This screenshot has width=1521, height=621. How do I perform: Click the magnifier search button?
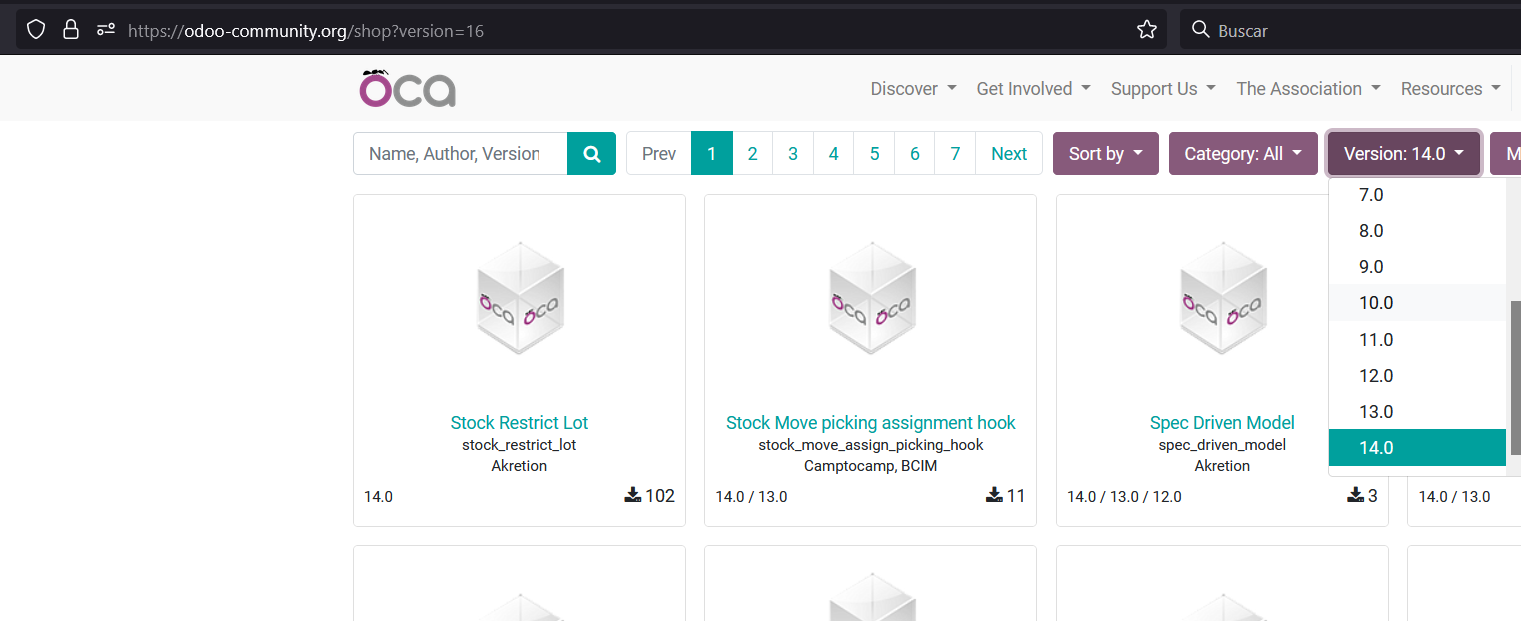(x=591, y=154)
